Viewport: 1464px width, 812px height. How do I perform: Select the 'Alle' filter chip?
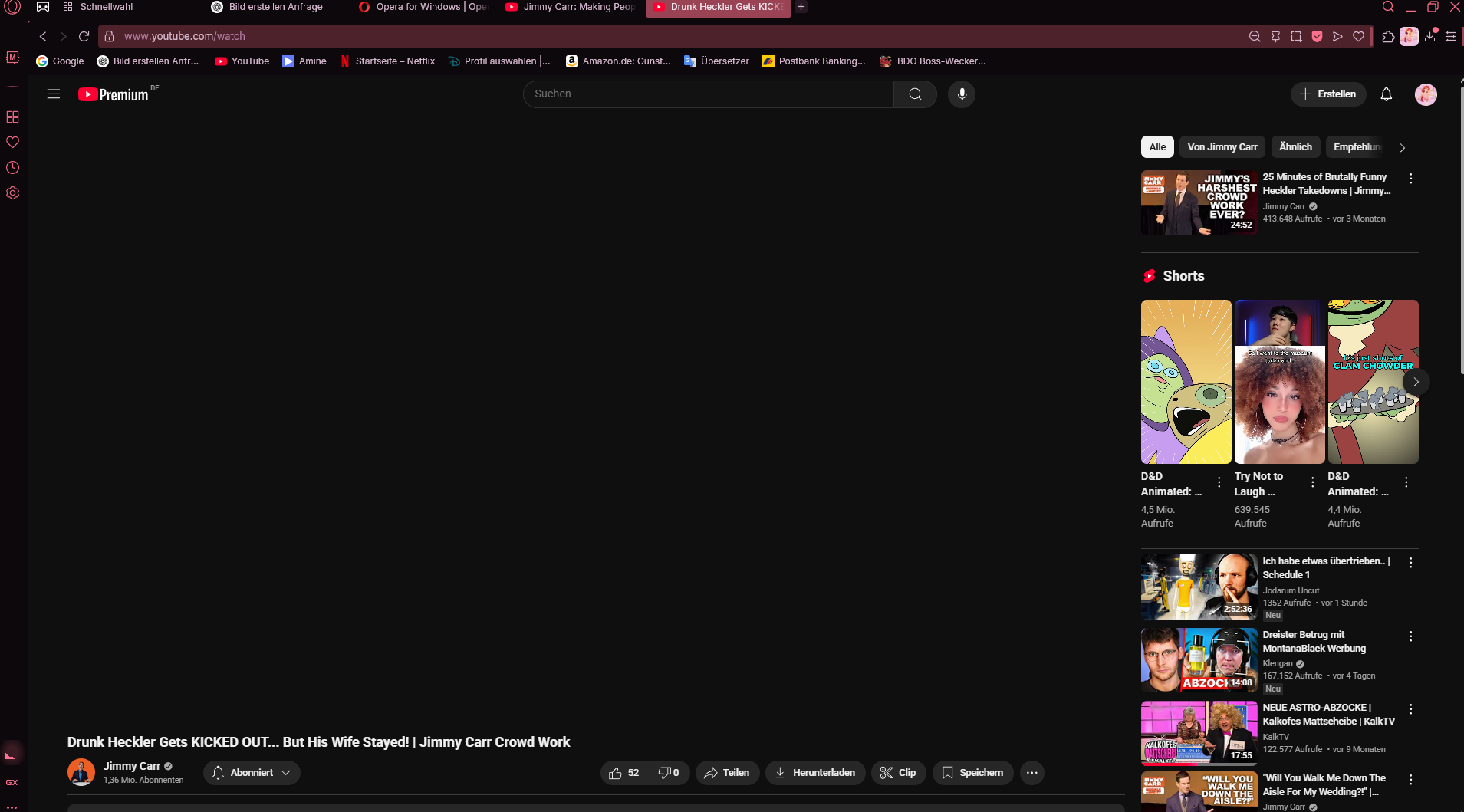tap(1157, 147)
